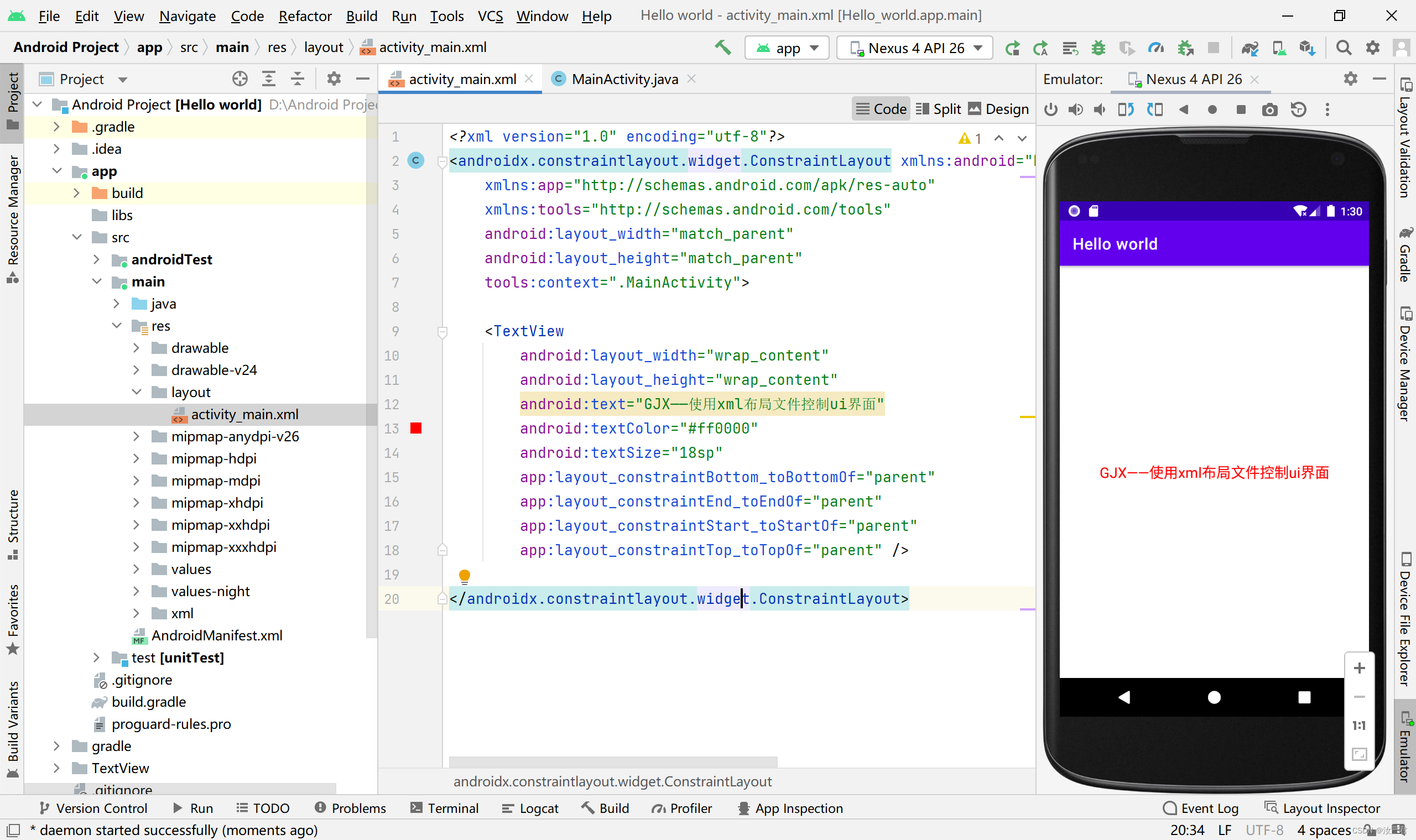The image size is (1416, 840).
Task: Switch to the MainActivity.java tab
Action: pos(624,79)
